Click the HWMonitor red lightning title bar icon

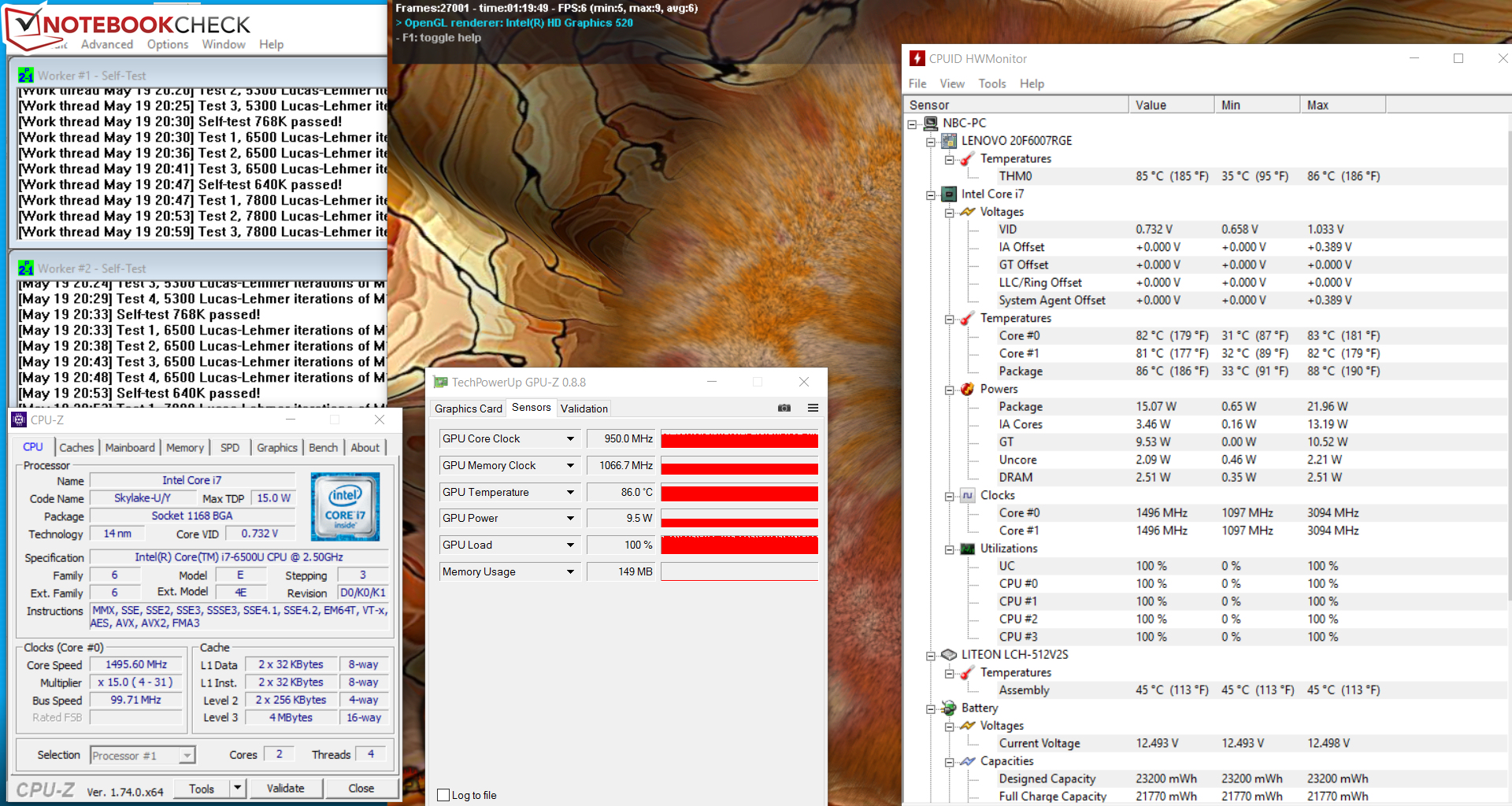(917, 58)
